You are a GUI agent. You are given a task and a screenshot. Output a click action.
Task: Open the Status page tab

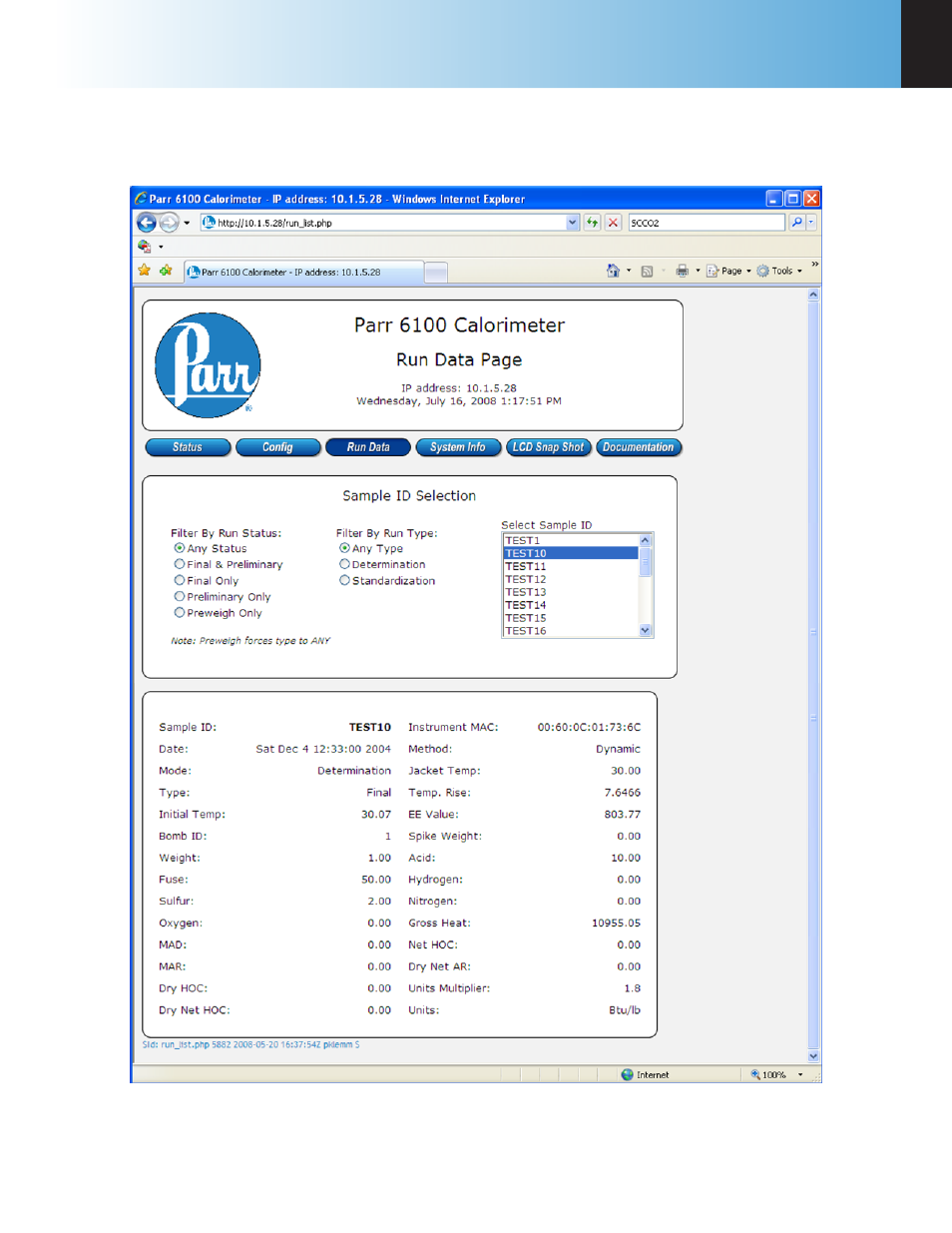pyautogui.click(x=188, y=447)
